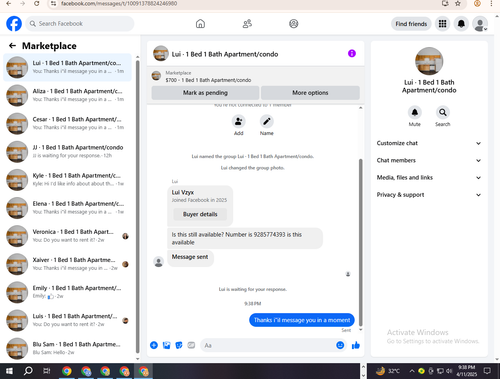This screenshot has height=379, width=500.
Task: Attach a photo using the image icon
Action: (166, 345)
